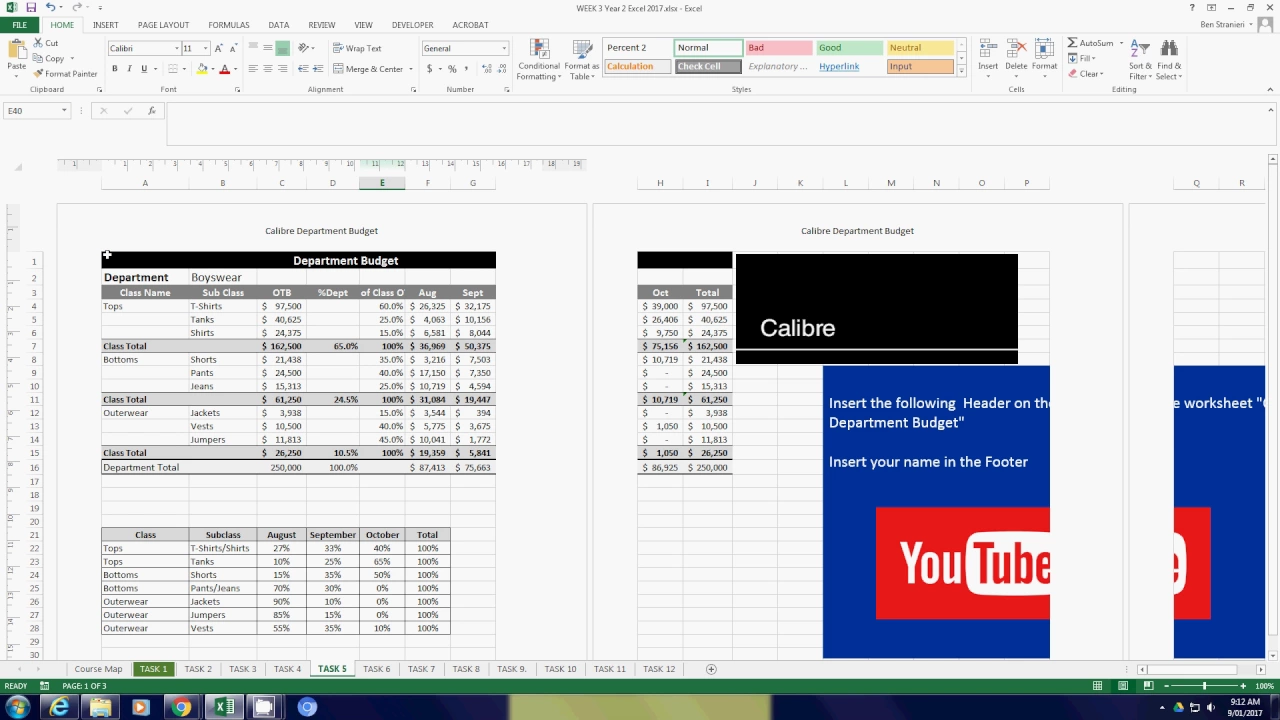The height and width of the screenshot is (720, 1280).
Task: Switch to the PAGE LAYOUT ribbon tab
Action: pos(163,25)
